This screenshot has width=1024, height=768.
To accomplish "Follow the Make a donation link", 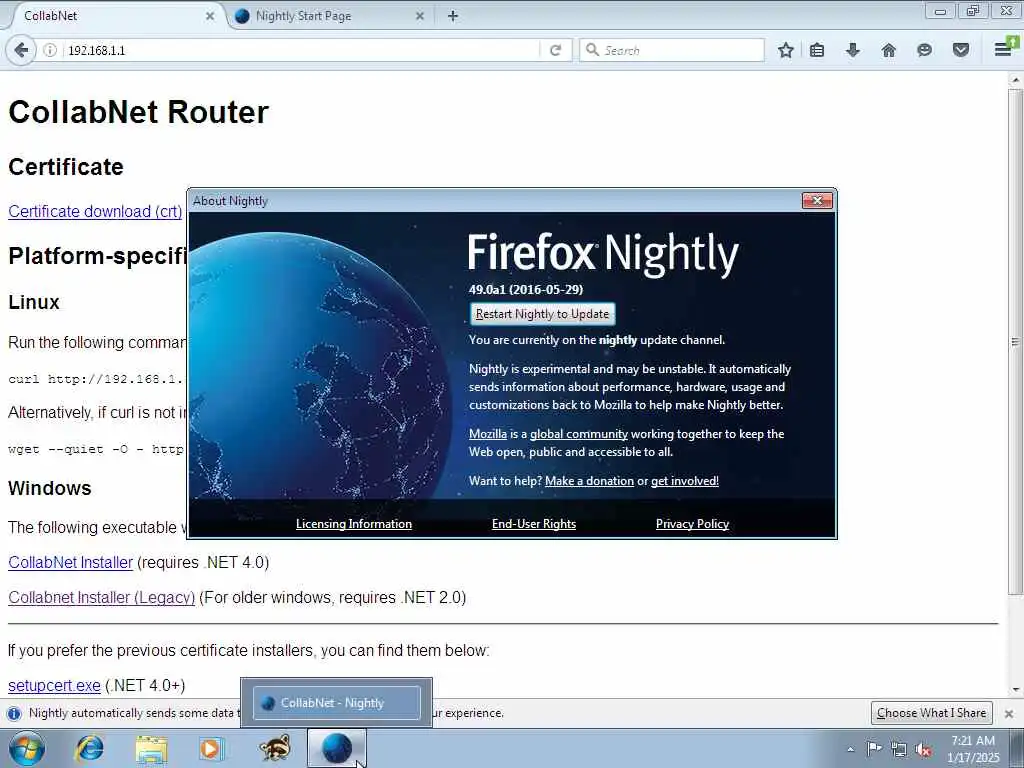I will (589, 481).
